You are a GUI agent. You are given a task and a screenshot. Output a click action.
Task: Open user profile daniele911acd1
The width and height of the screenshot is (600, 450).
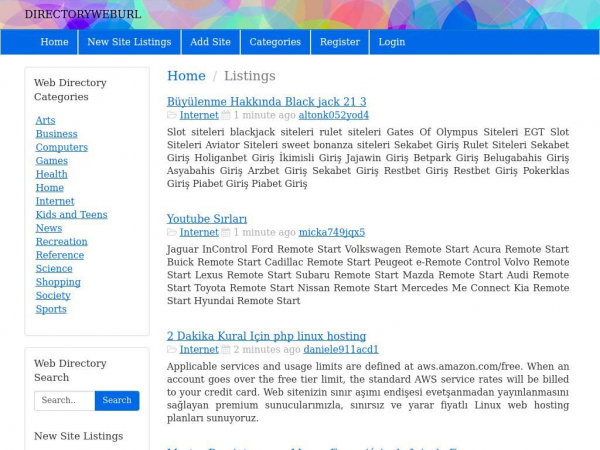click(x=341, y=349)
